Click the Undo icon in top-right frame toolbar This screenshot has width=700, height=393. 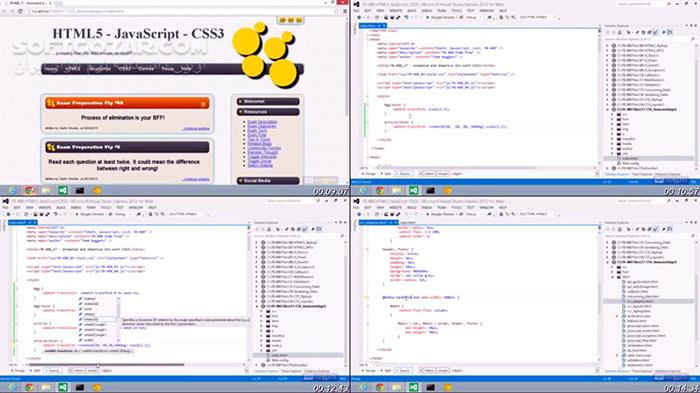[x=406, y=17]
